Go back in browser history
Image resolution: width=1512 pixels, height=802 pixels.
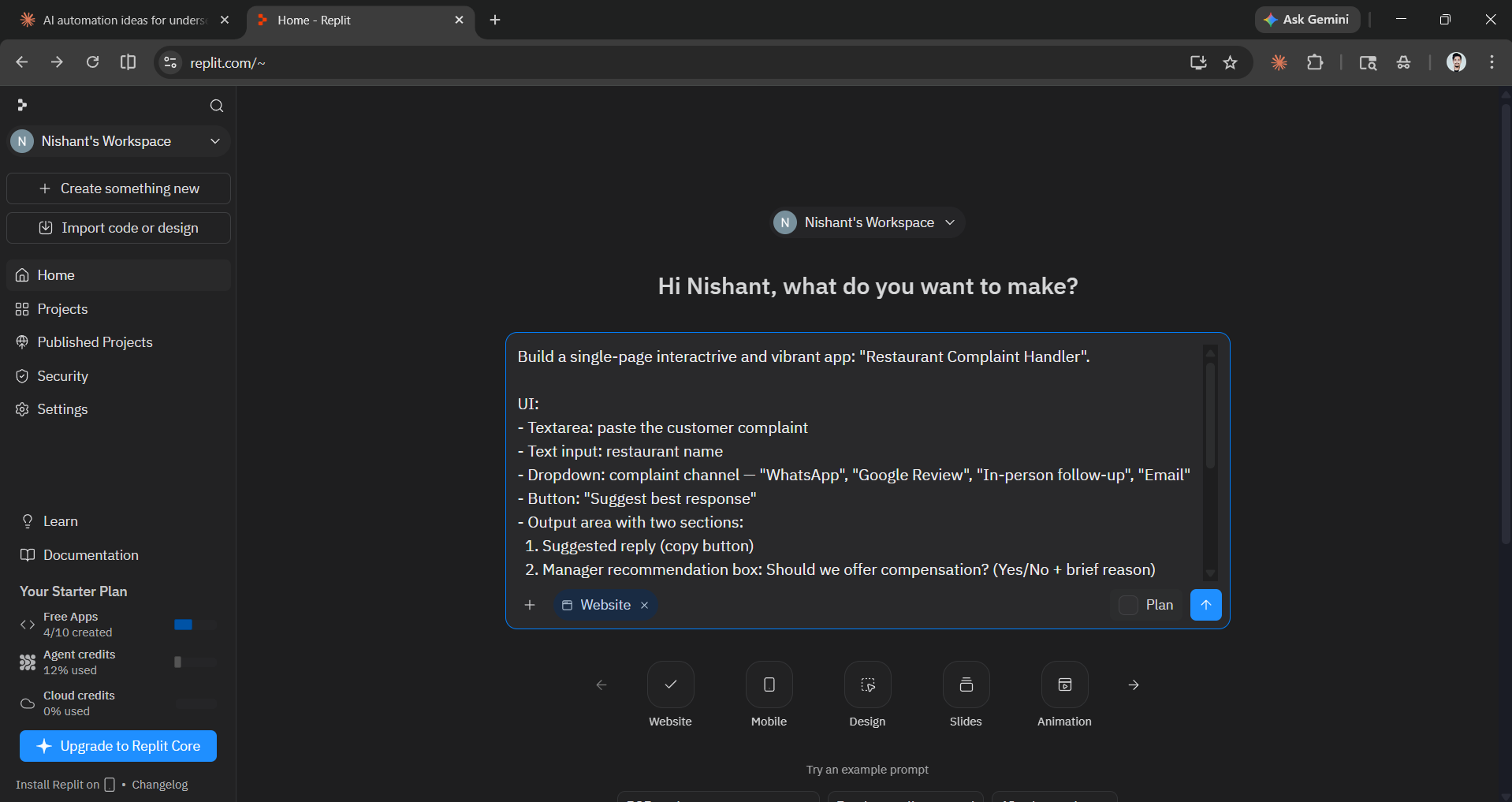22,62
